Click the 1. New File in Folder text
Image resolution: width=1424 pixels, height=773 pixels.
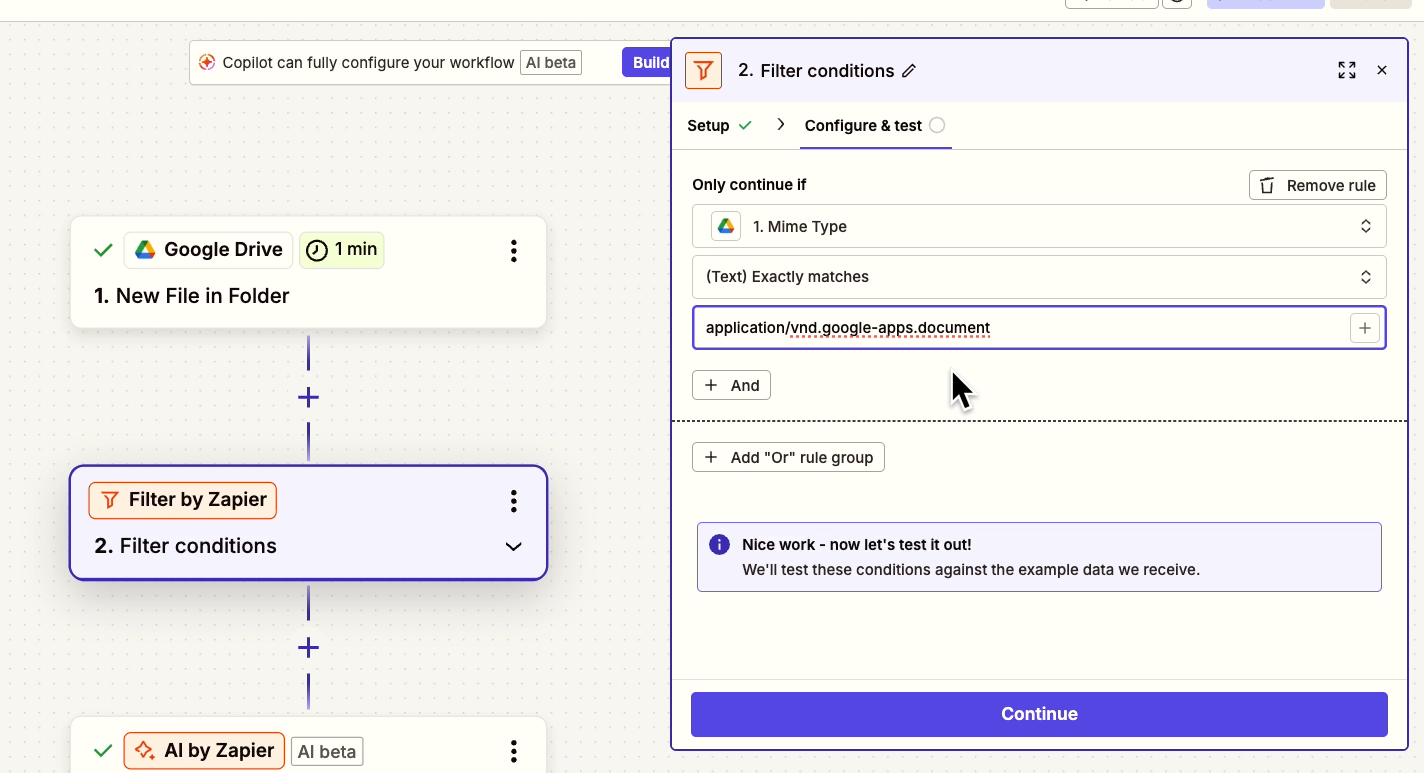192,296
